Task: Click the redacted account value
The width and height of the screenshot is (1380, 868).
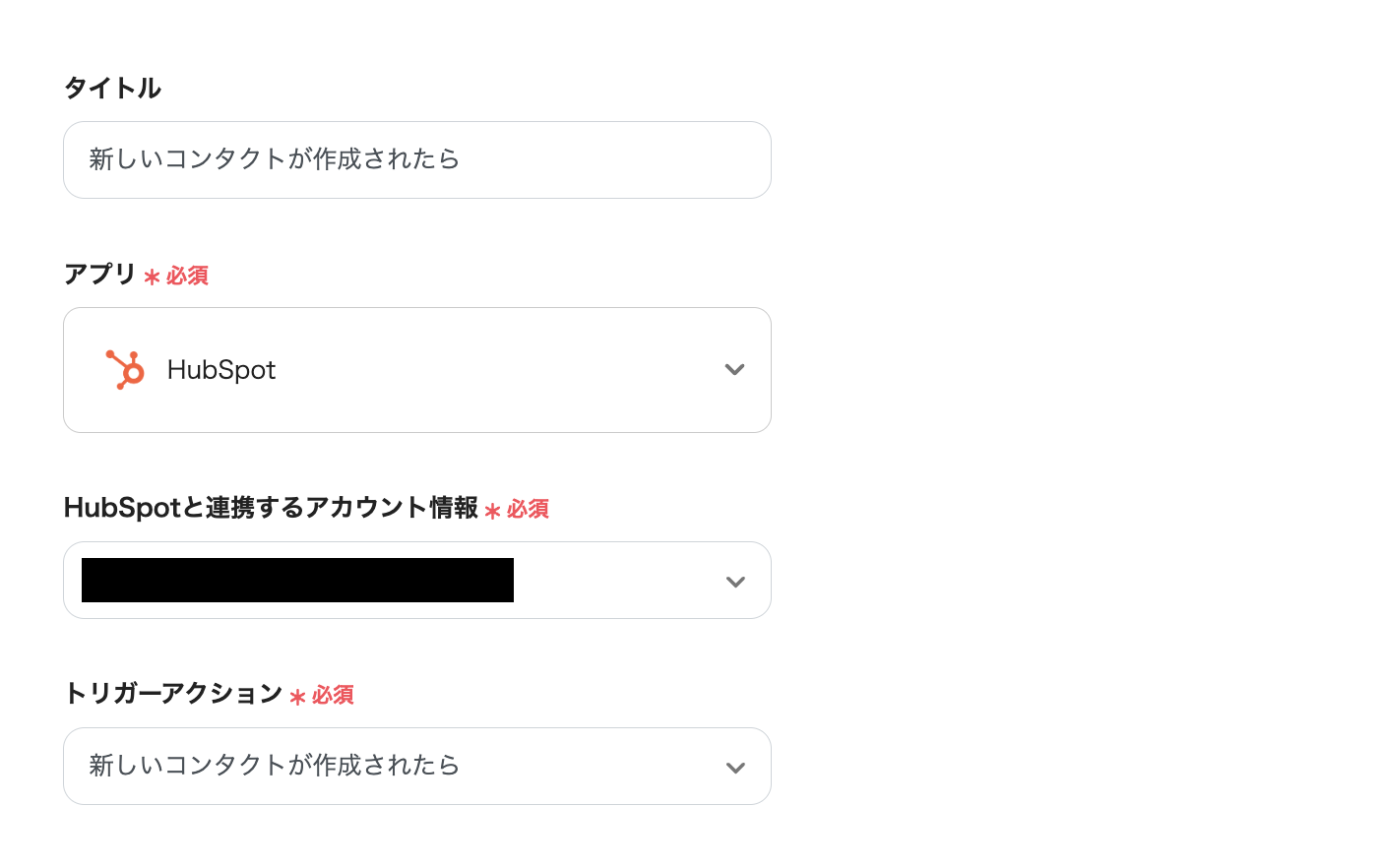Action: coord(297,581)
